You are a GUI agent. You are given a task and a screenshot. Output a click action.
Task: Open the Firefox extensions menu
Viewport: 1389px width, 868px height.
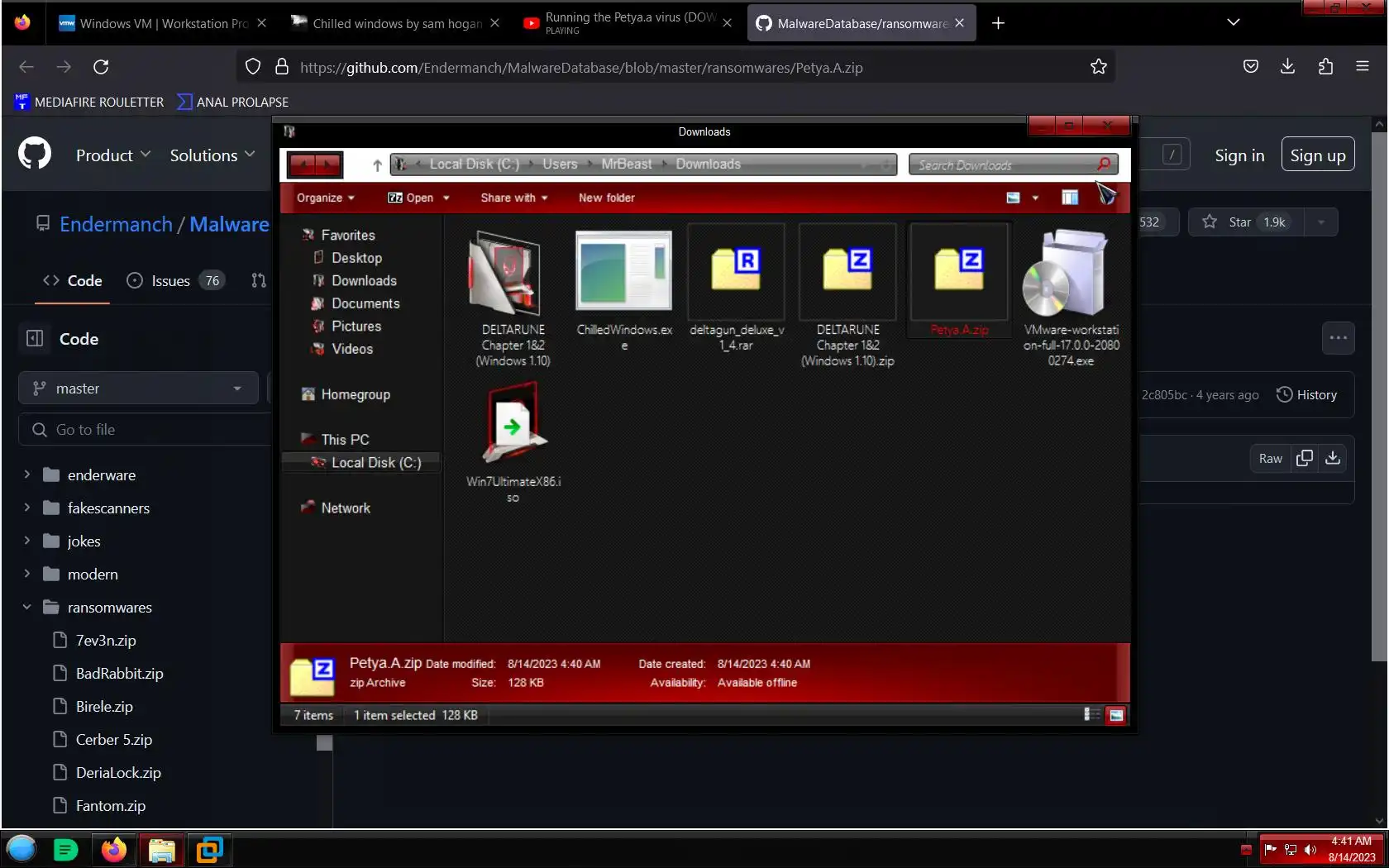tap(1325, 67)
